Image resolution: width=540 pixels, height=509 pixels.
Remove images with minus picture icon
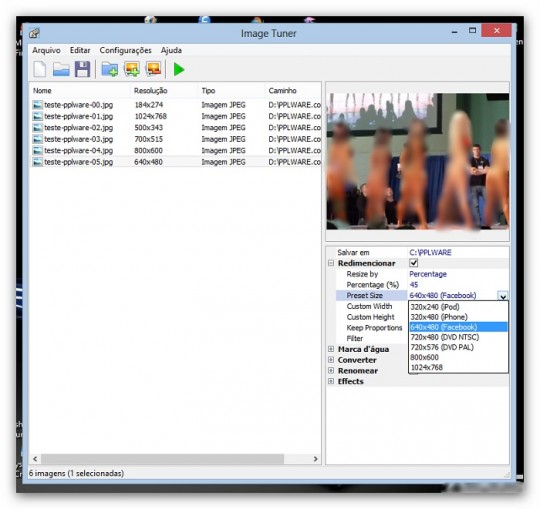pyautogui.click(x=153, y=69)
